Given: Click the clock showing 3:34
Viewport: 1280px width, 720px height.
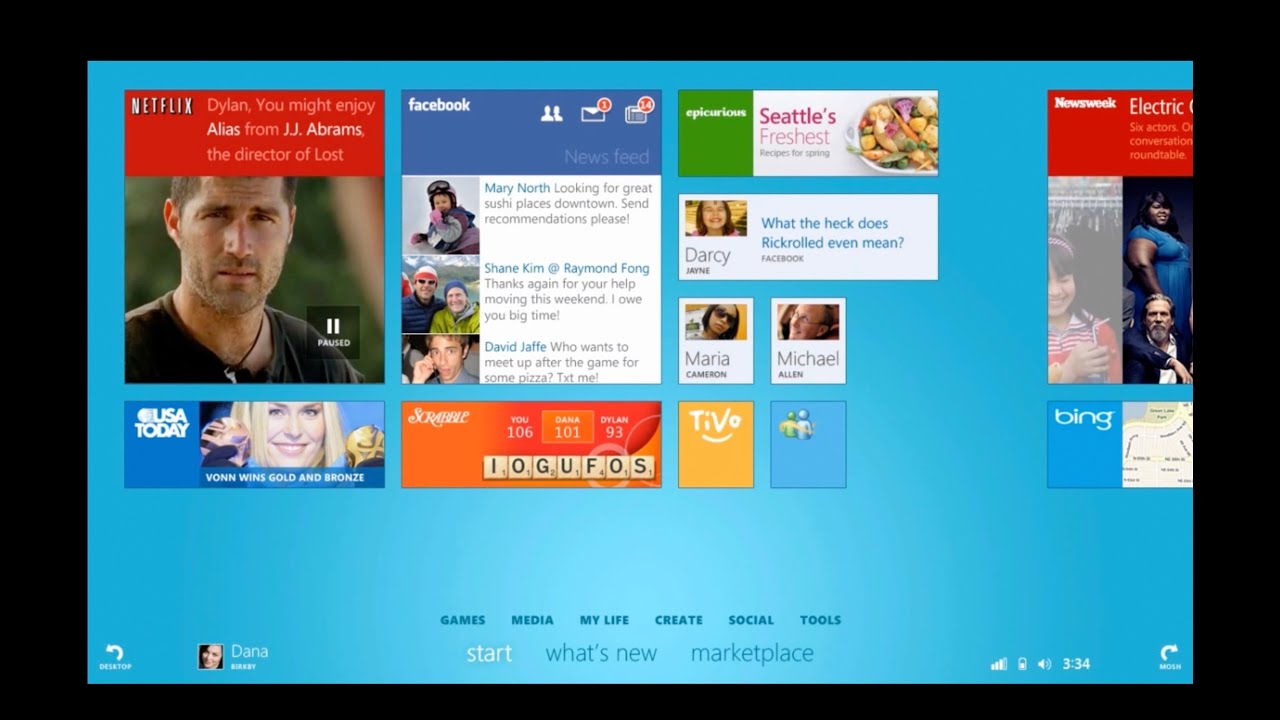Looking at the screenshot, I should 1076,664.
